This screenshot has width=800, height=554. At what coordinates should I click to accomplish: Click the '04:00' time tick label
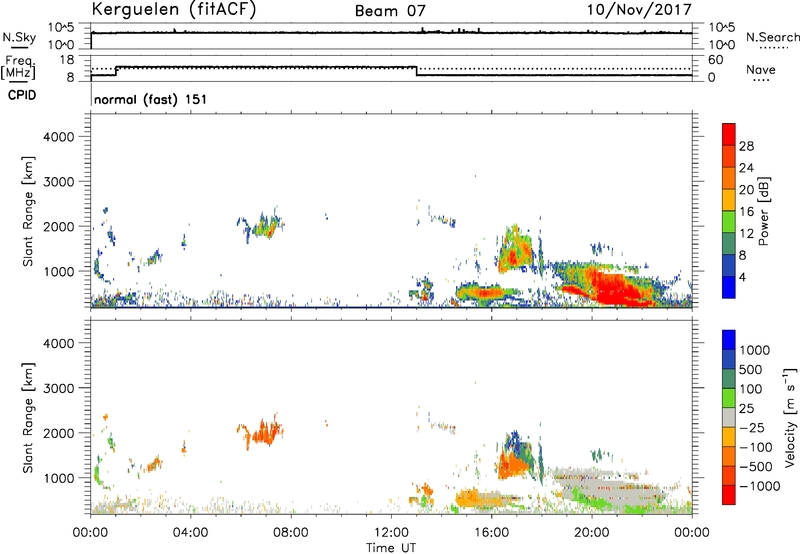tap(190, 533)
